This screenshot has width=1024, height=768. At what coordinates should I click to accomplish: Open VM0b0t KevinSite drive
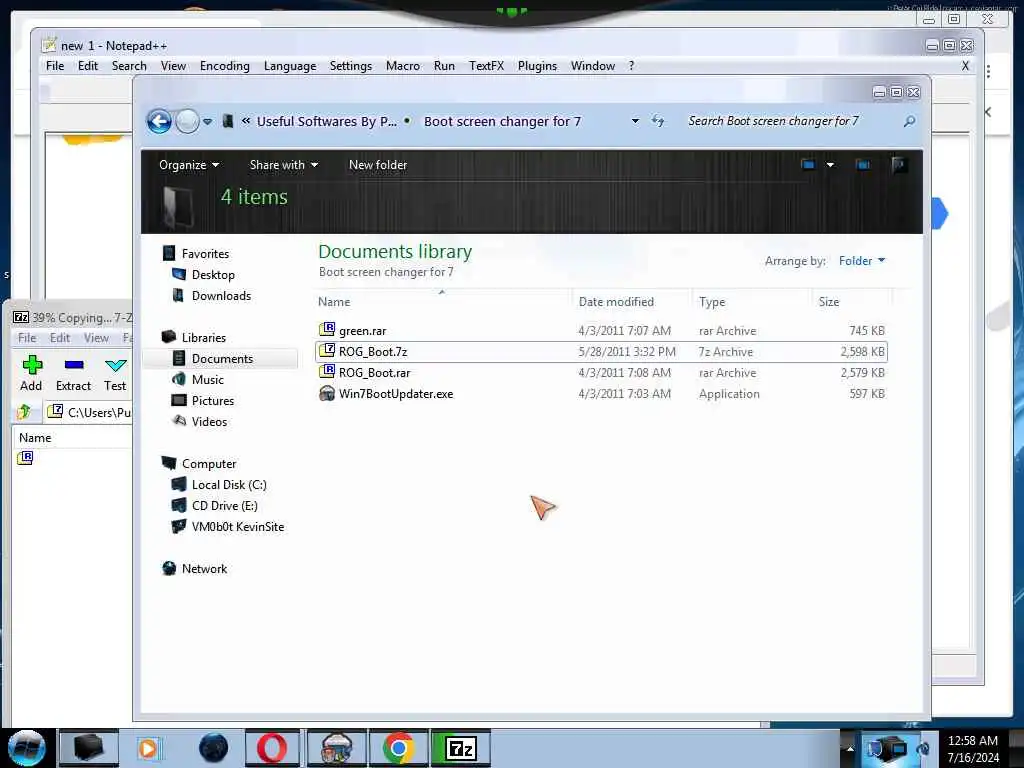coord(238,526)
